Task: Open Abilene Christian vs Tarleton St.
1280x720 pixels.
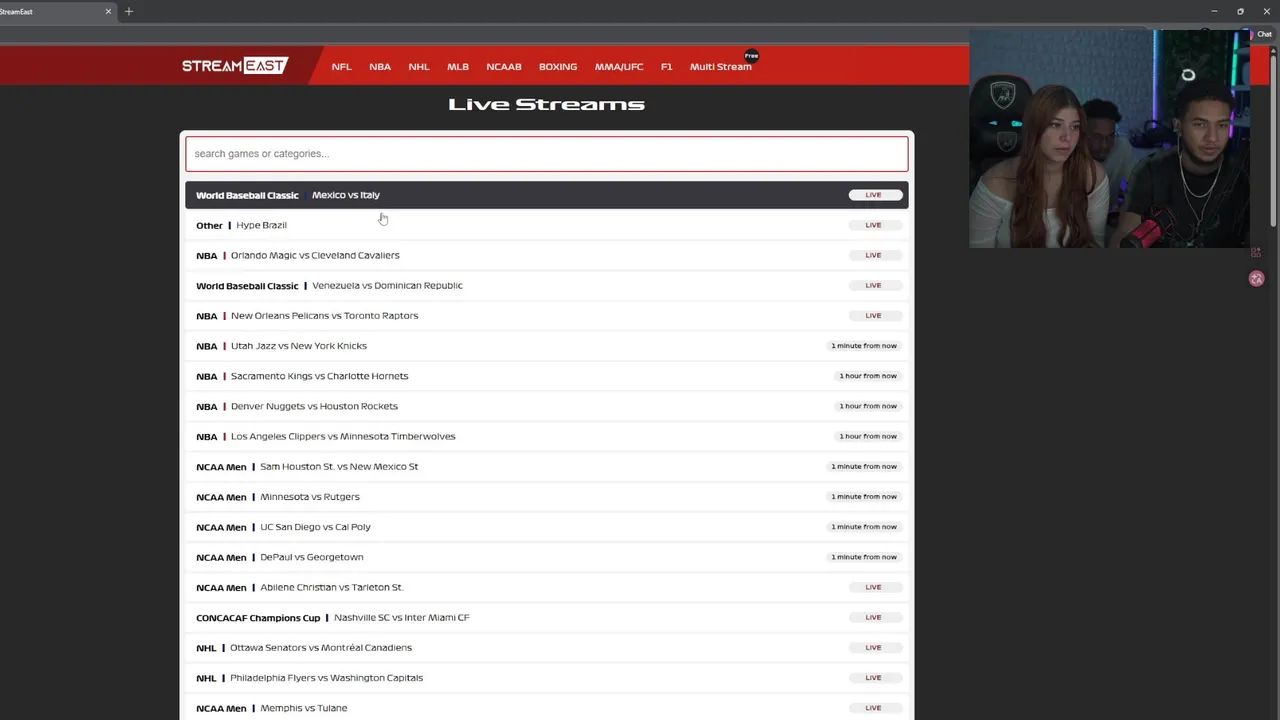Action: pos(547,587)
